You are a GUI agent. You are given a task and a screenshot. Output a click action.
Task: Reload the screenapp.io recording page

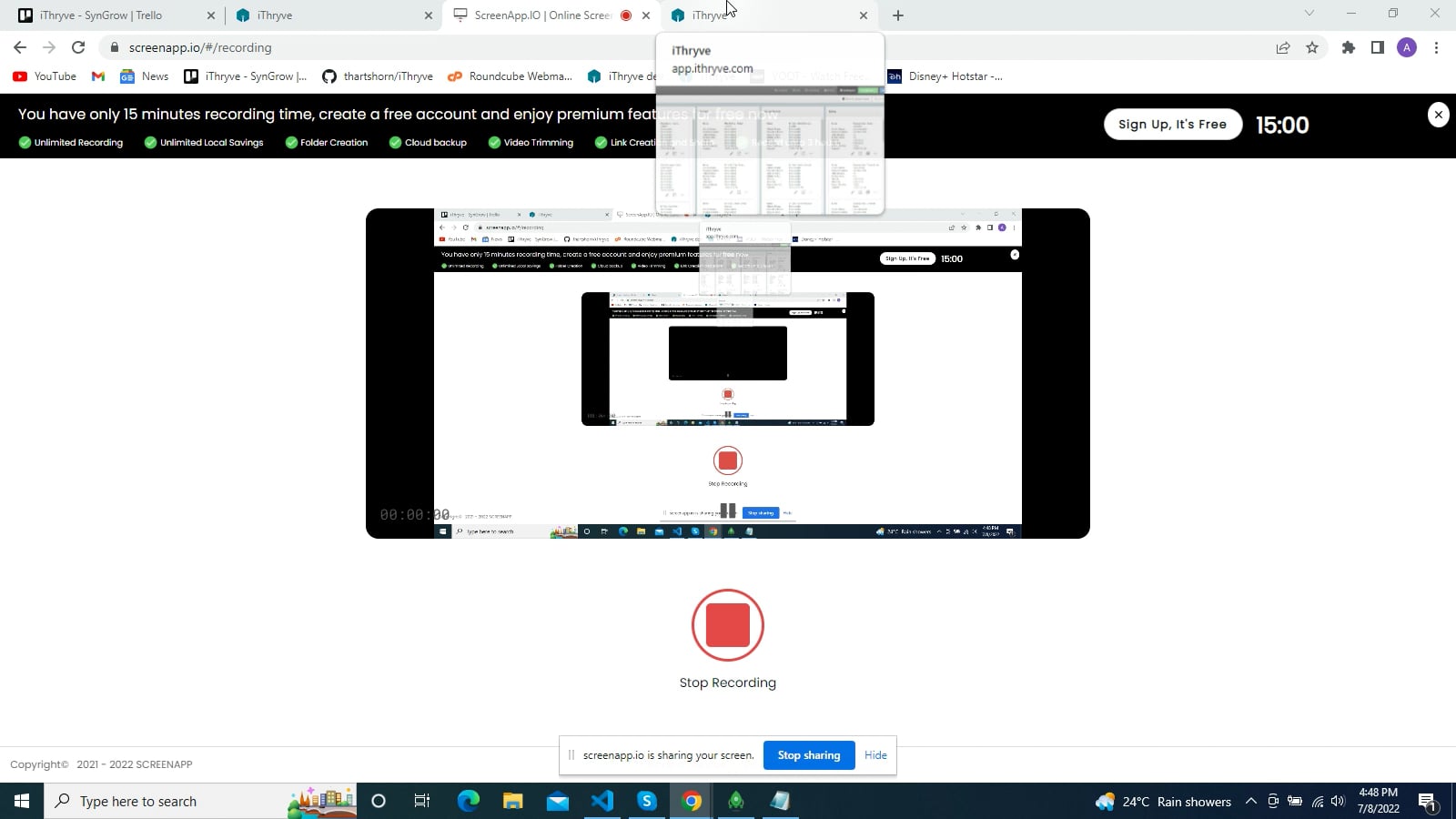(x=76, y=47)
